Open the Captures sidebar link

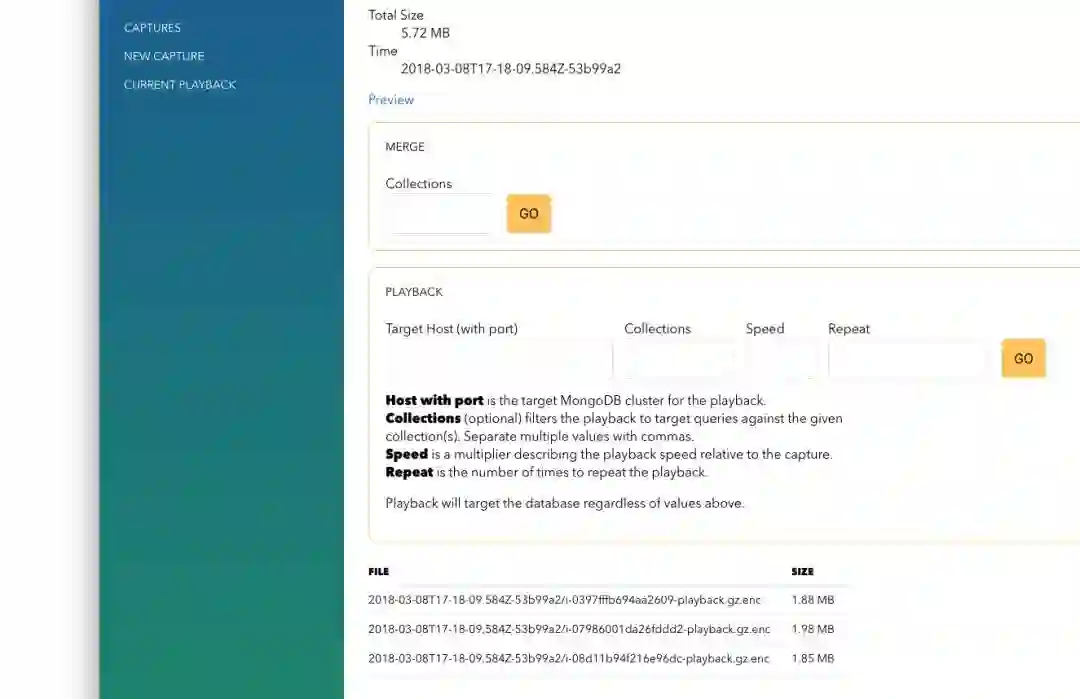[152, 28]
